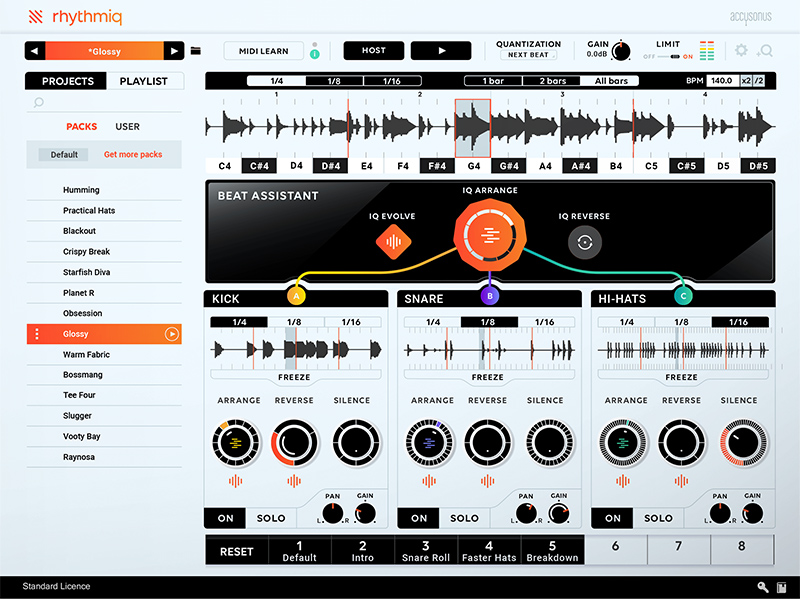The width and height of the screenshot is (800, 599).
Task: Enable Solo for the Snare track
Action: 464,518
